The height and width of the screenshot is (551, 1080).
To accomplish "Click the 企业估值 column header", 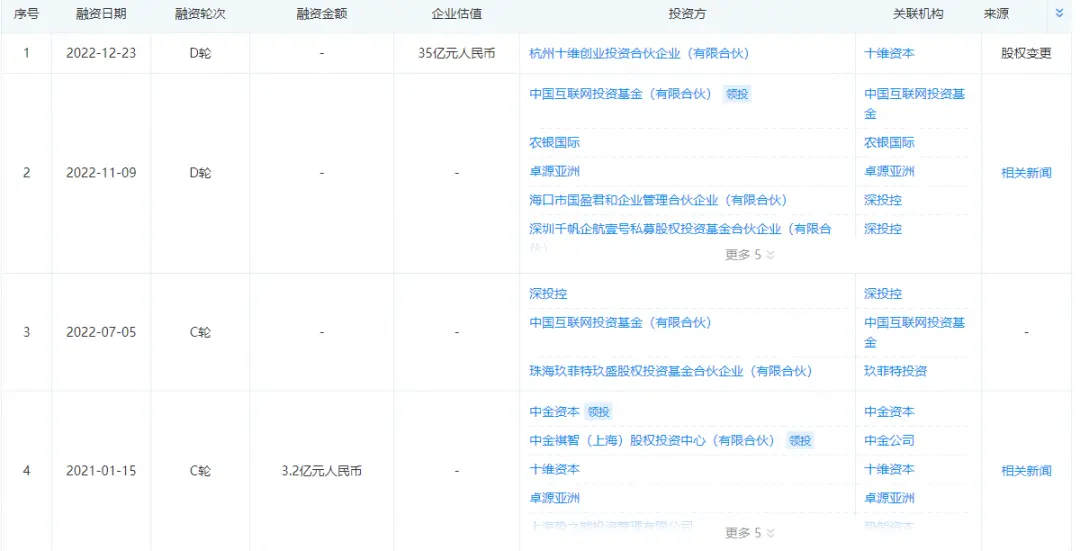I will pos(457,14).
